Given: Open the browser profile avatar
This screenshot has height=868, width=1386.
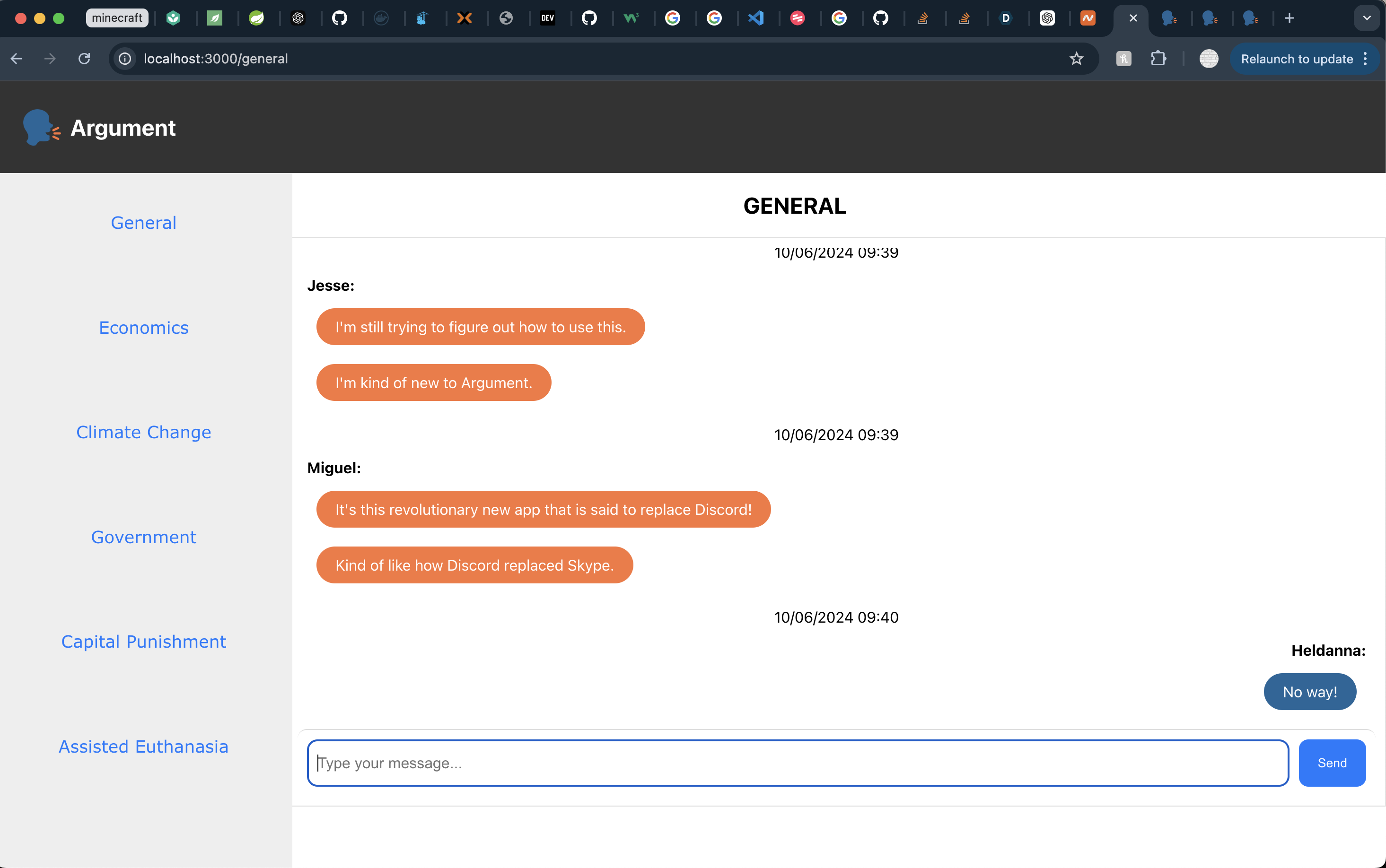Looking at the screenshot, I should 1209,59.
